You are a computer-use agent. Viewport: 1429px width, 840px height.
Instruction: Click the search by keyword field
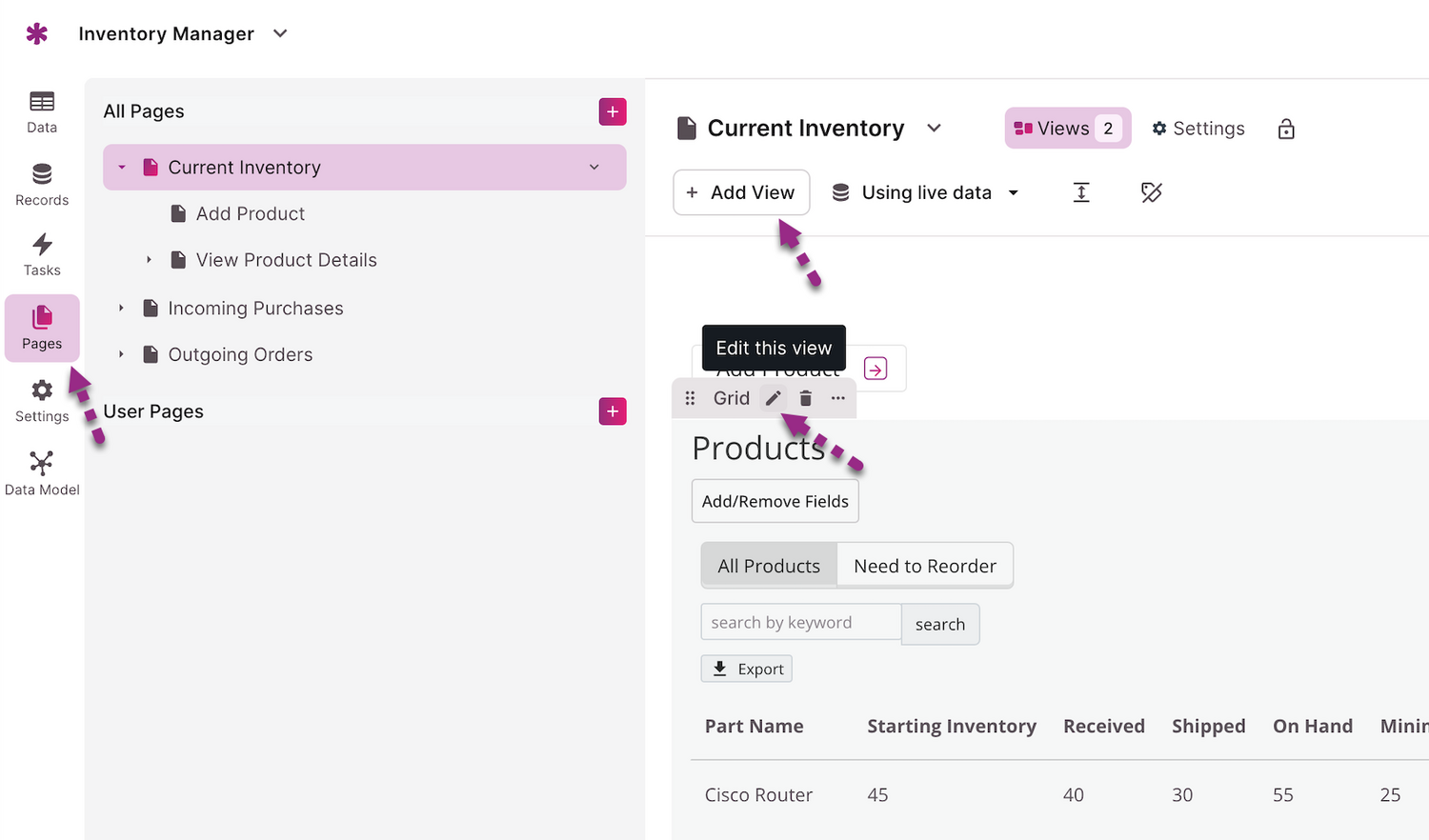click(800, 623)
